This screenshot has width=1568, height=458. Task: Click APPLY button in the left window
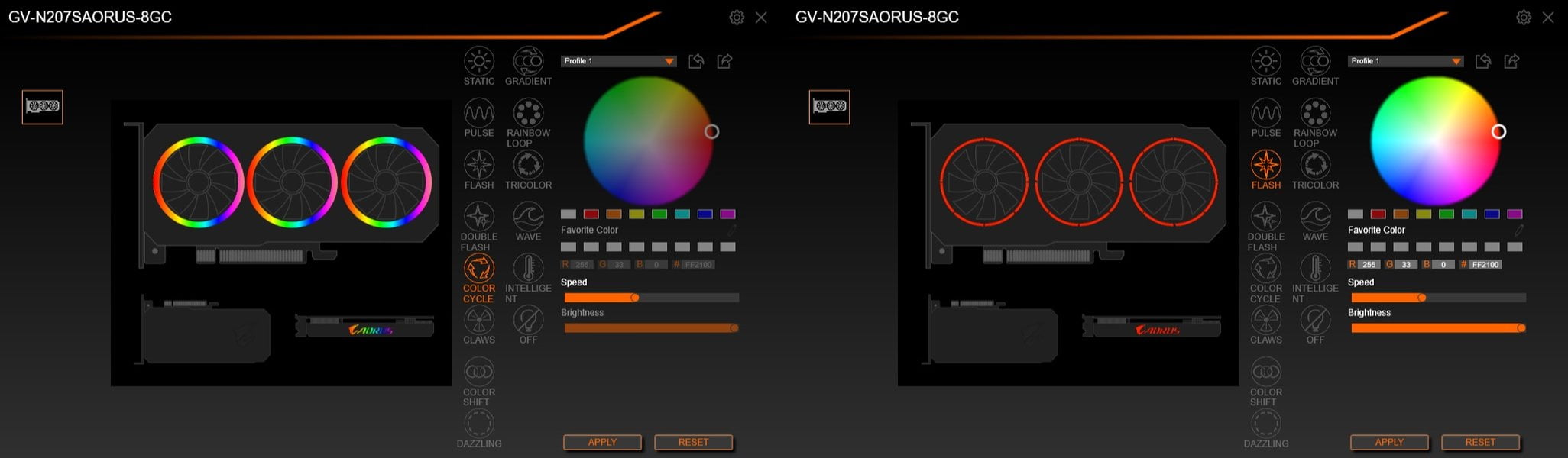602,442
